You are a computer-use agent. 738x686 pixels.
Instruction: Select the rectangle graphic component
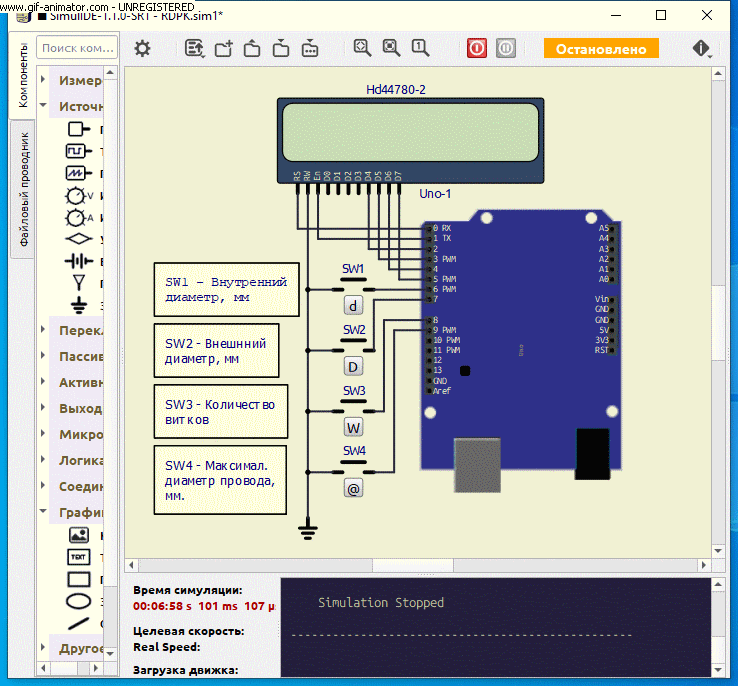point(79,579)
